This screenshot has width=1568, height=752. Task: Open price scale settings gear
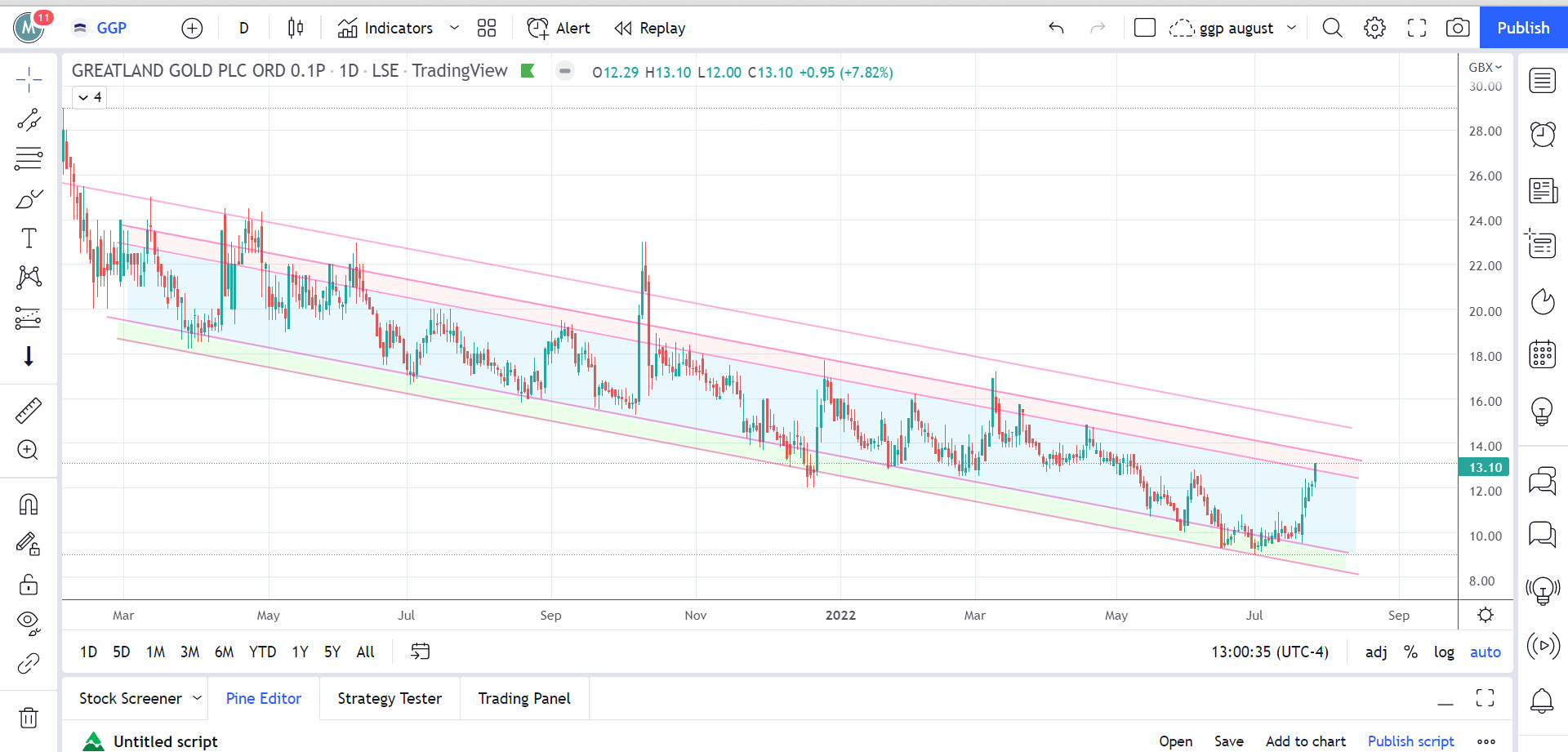point(1486,615)
